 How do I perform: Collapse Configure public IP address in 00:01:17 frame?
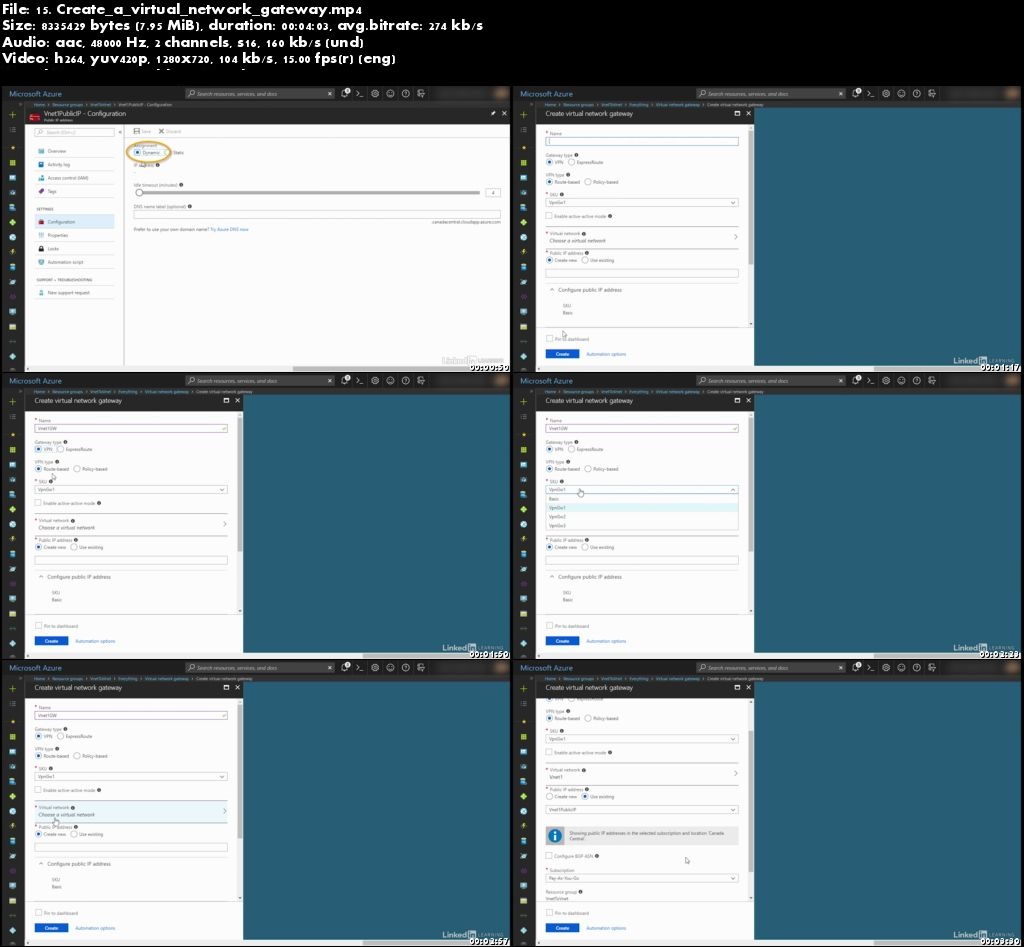coord(552,289)
